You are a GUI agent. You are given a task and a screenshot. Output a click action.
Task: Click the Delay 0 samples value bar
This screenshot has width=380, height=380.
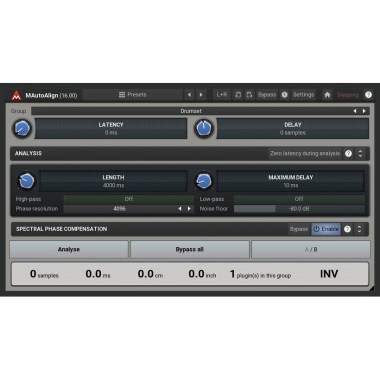pos(293,128)
